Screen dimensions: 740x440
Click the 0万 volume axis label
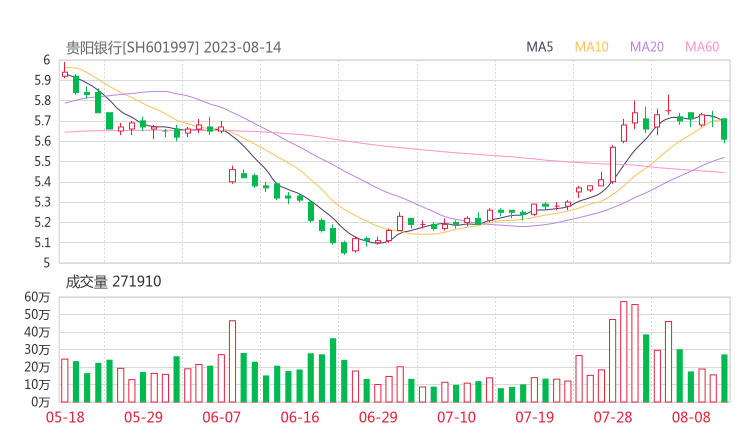tap(41, 402)
